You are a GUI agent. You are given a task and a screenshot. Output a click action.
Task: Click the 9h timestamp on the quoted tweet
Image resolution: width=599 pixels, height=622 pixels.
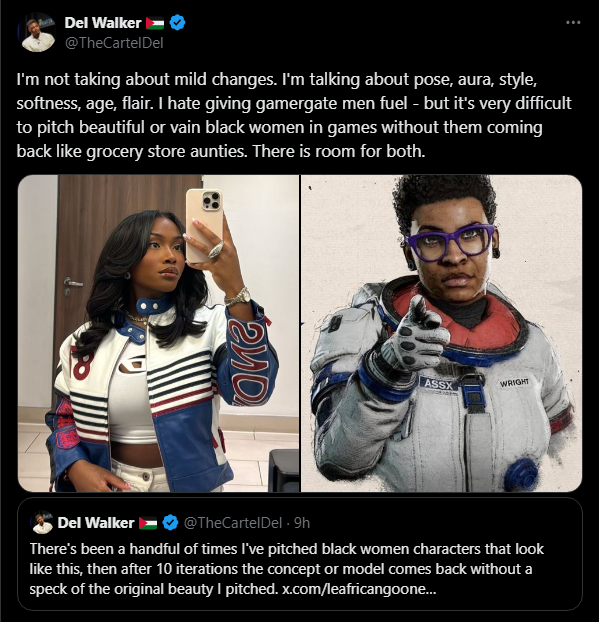(302, 523)
